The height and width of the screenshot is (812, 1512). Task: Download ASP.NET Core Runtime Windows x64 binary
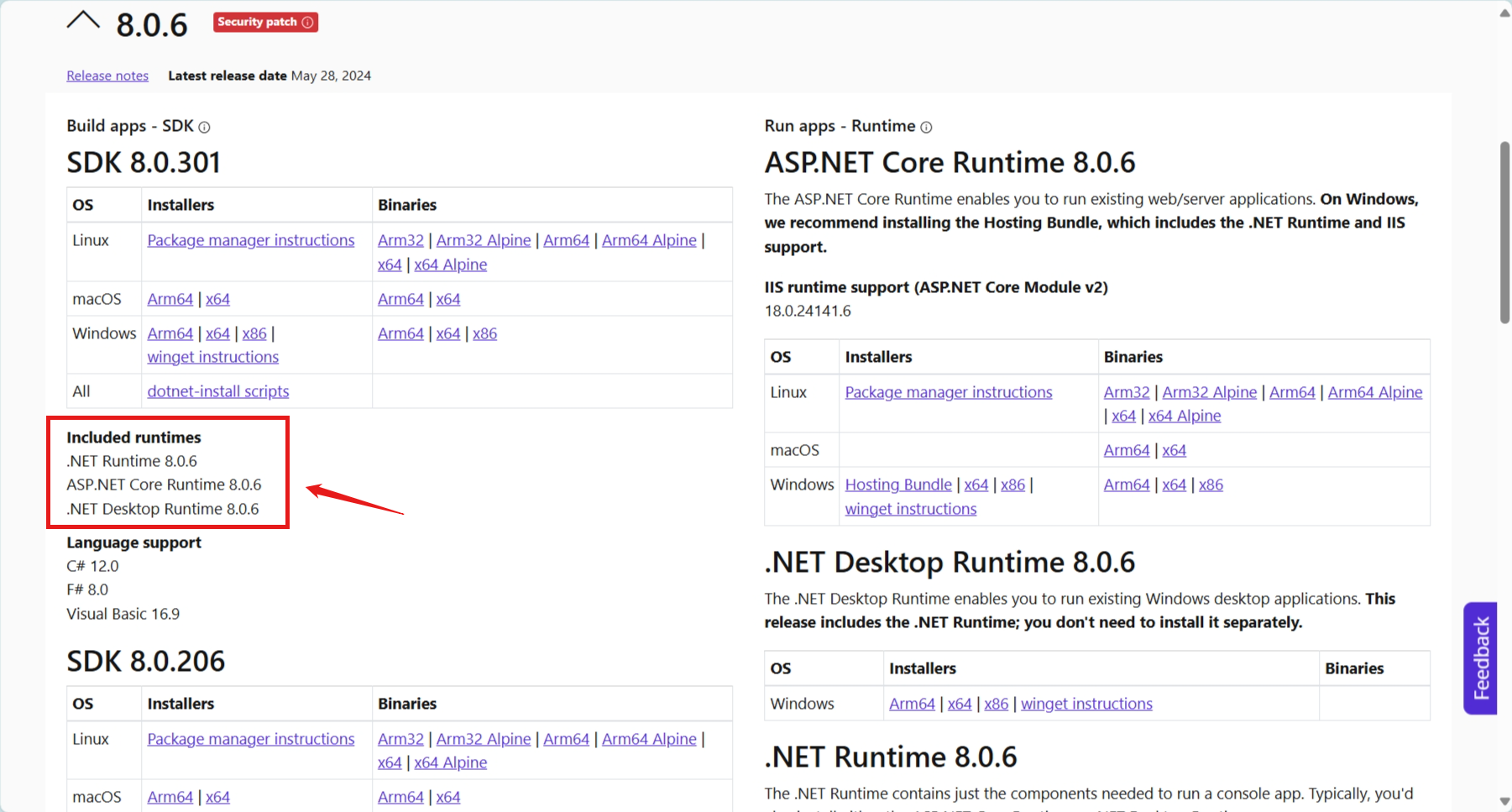pyautogui.click(x=1175, y=485)
